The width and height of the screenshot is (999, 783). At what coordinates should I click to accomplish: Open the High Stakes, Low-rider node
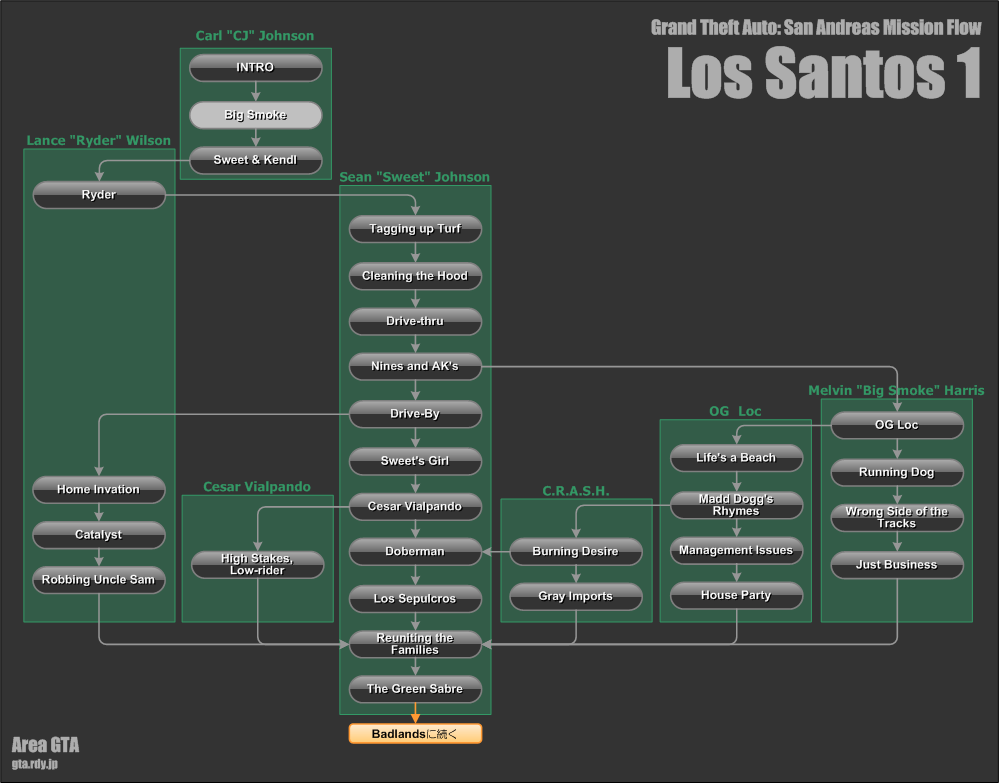pos(257,565)
